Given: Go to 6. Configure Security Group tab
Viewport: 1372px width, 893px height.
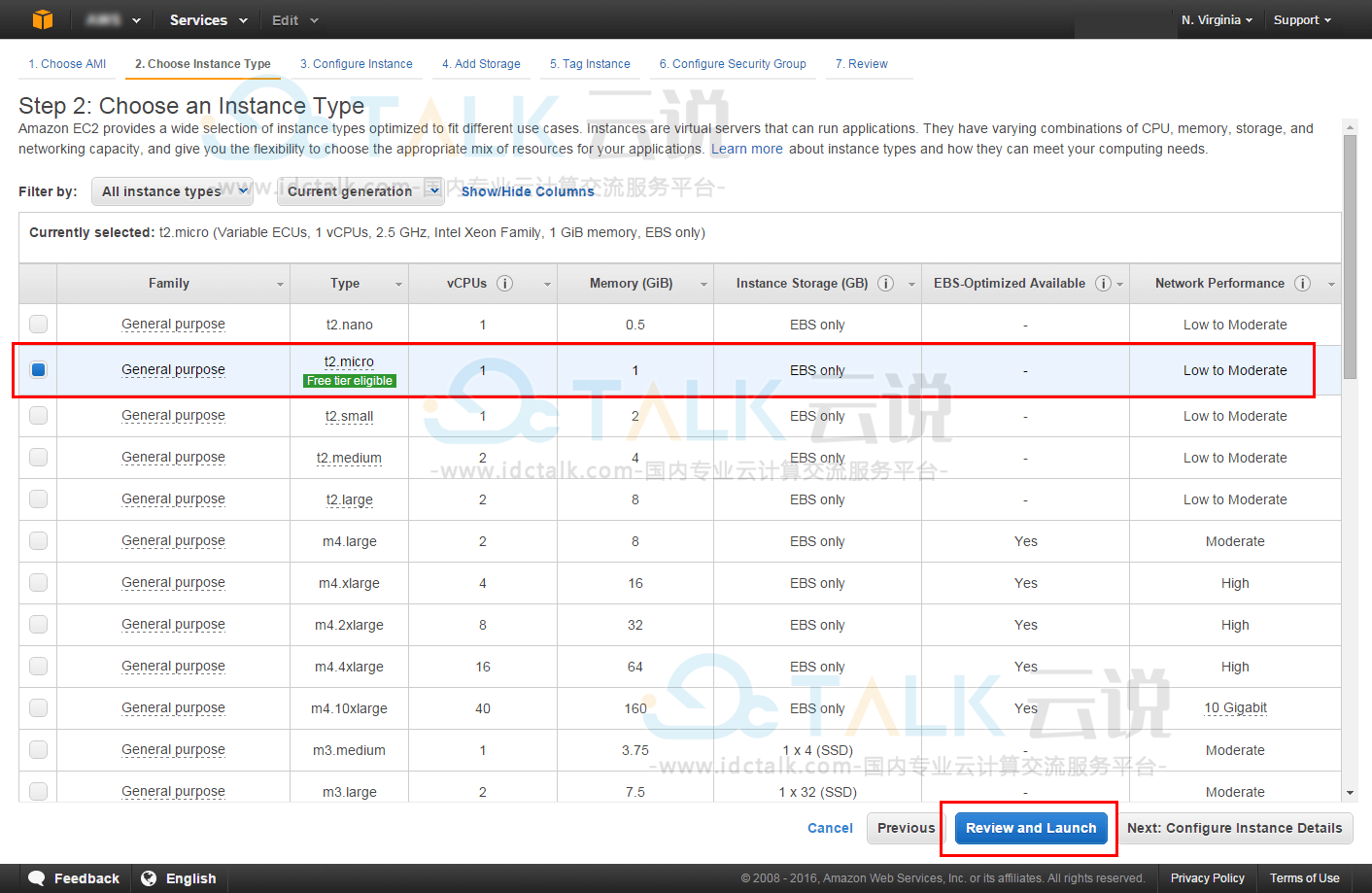Looking at the screenshot, I should [733, 64].
